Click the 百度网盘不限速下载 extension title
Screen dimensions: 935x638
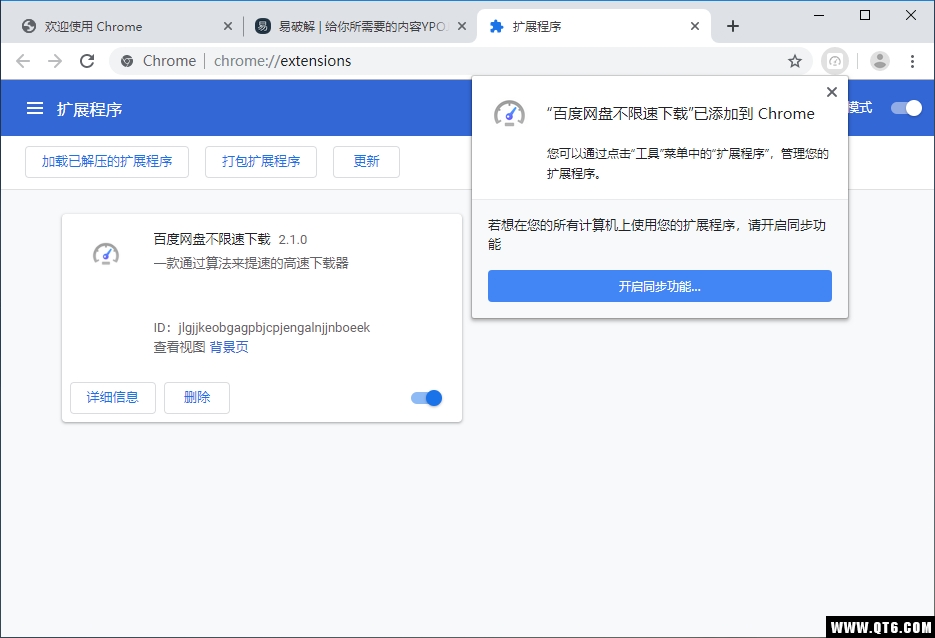(x=212, y=239)
